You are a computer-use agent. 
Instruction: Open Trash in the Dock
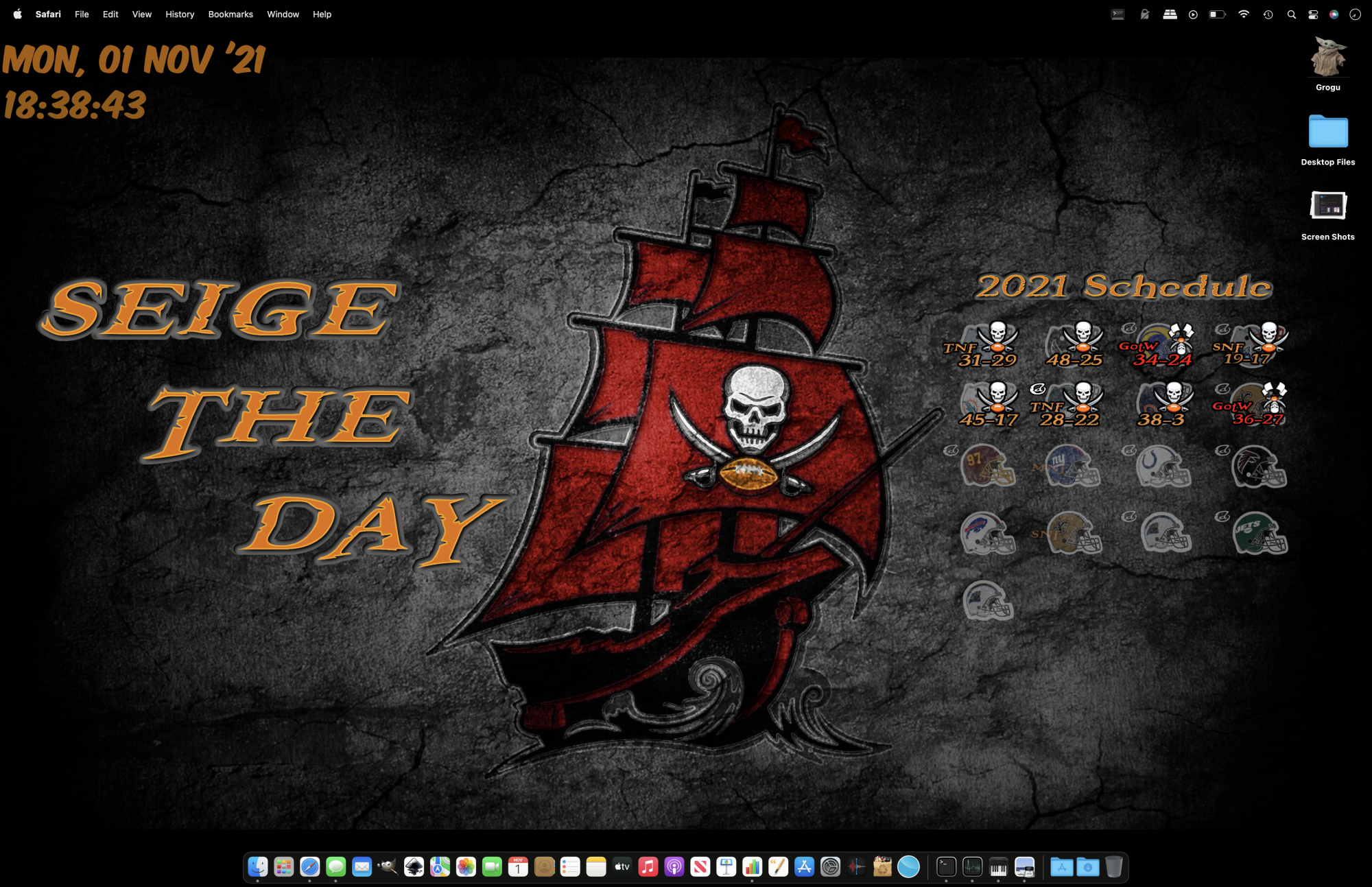(x=1114, y=866)
